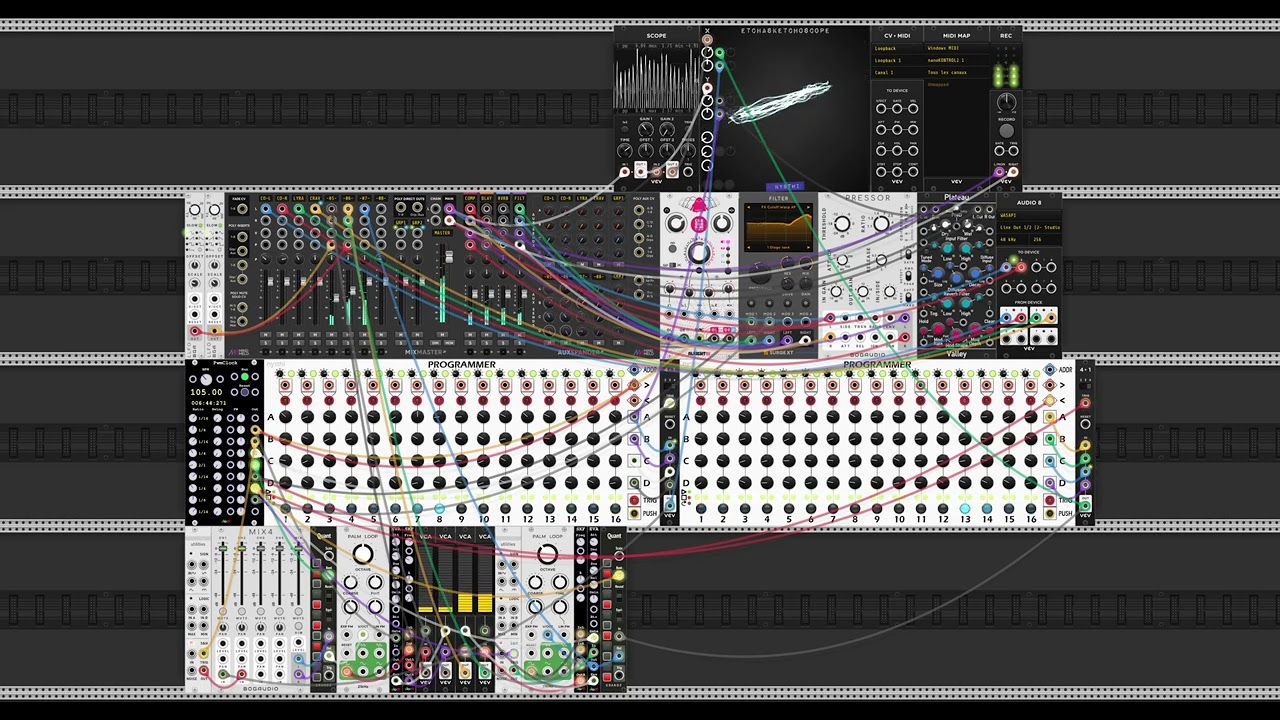
Task: Click the first VCA level slider
Action: tap(426, 578)
